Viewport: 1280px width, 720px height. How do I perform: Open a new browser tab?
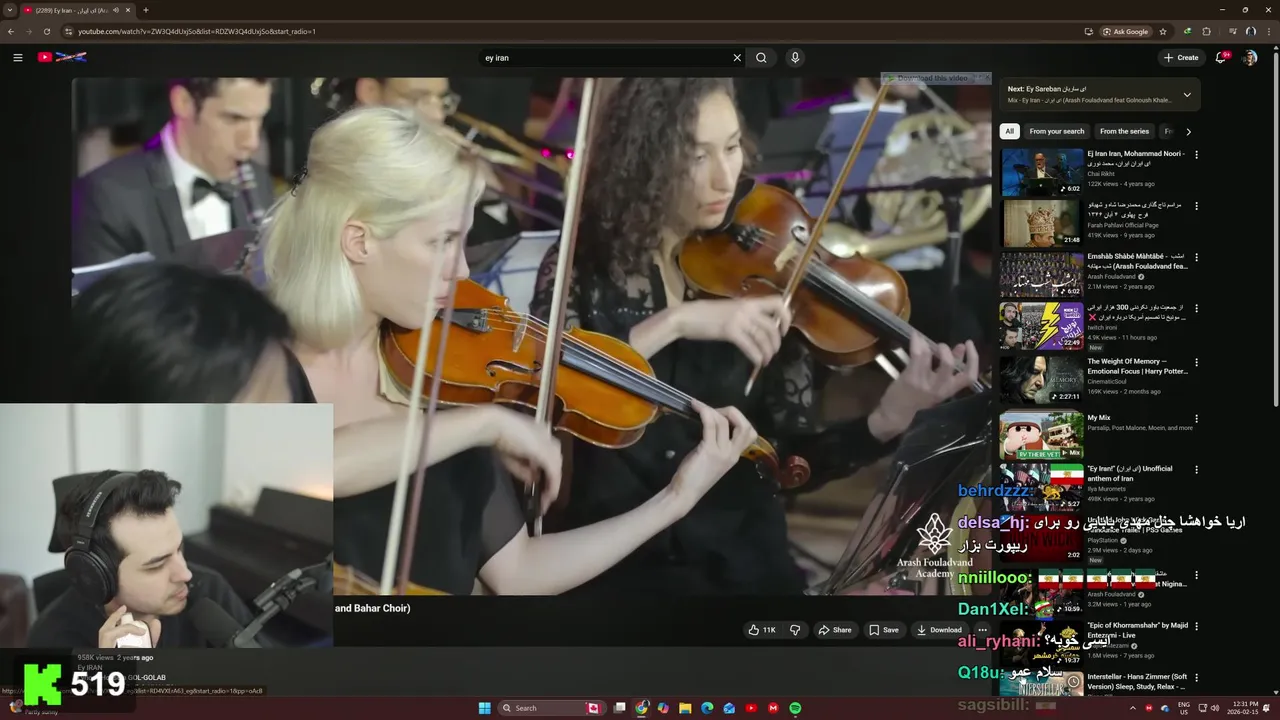(146, 10)
